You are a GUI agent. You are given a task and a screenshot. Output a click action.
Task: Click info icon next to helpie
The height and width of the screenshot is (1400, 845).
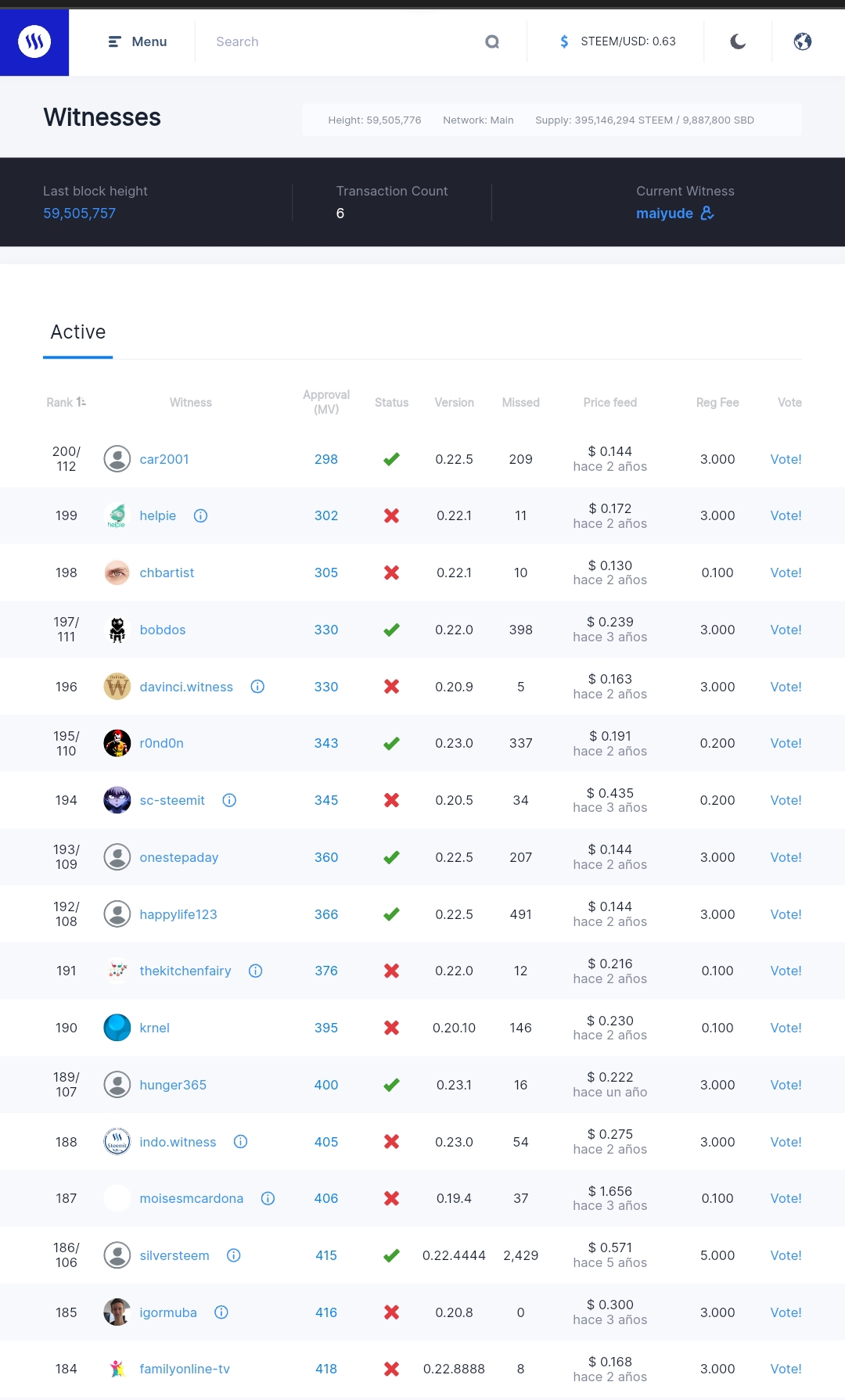(200, 515)
